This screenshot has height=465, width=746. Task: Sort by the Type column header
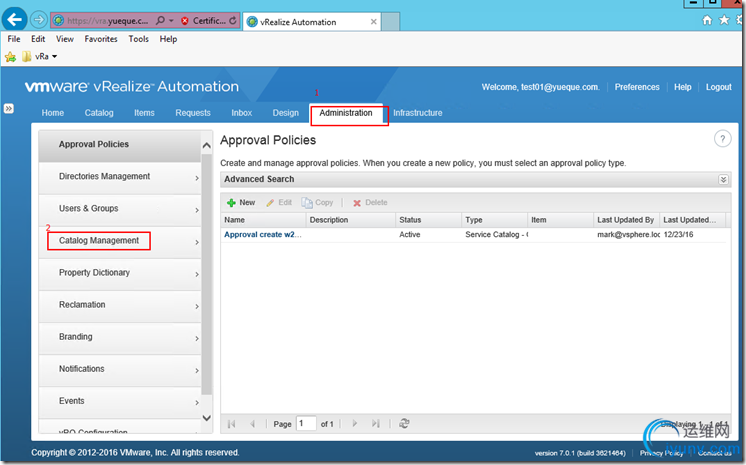tap(494, 220)
